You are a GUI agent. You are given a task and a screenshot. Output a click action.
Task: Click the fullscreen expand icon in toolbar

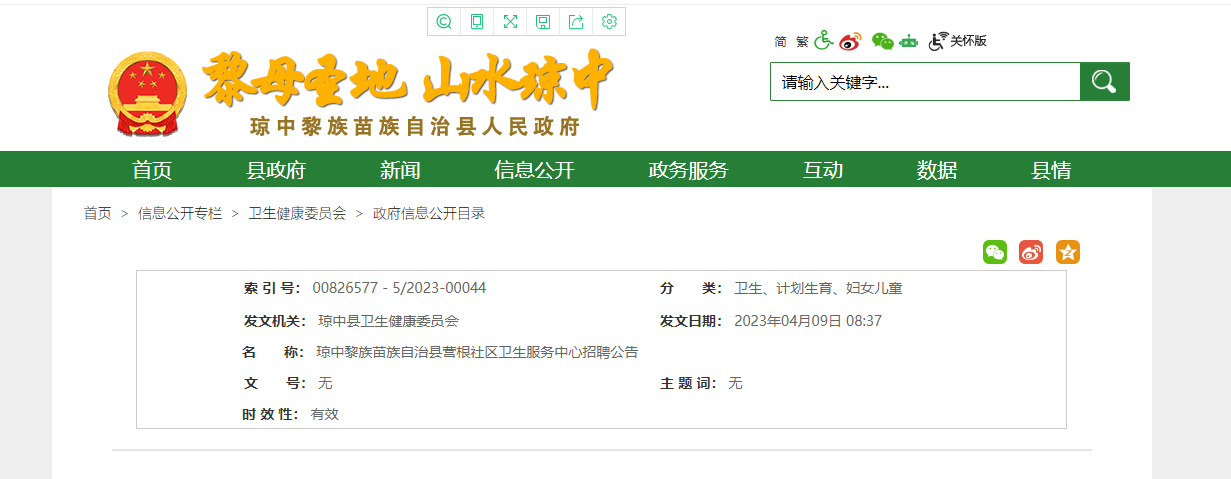[510, 22]
